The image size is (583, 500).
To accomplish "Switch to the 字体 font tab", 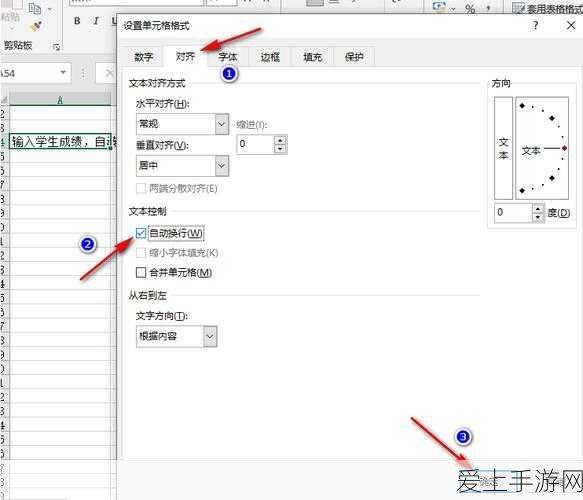I will (x=228, y=57).
